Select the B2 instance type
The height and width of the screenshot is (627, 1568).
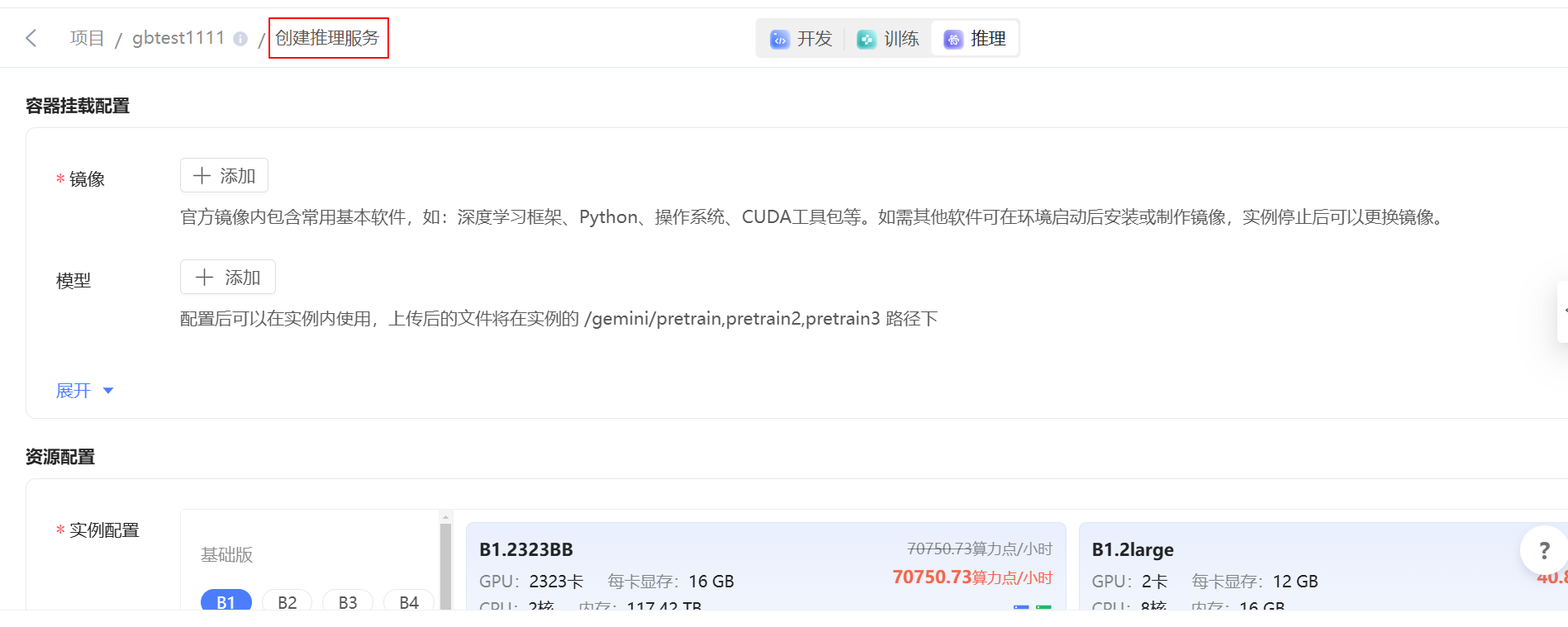(287, 601)
